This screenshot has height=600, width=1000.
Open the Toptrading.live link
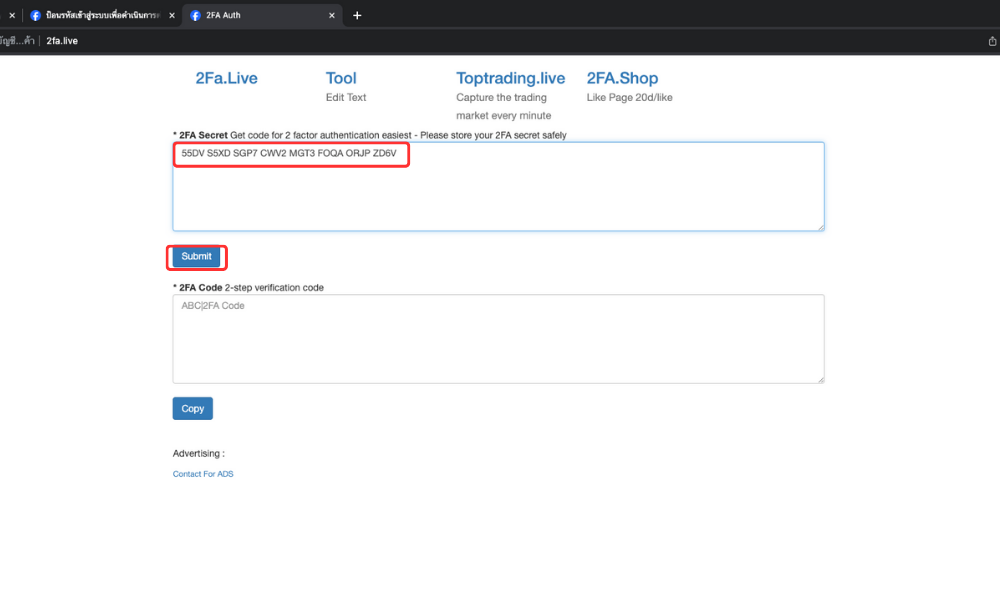point(510,78)
